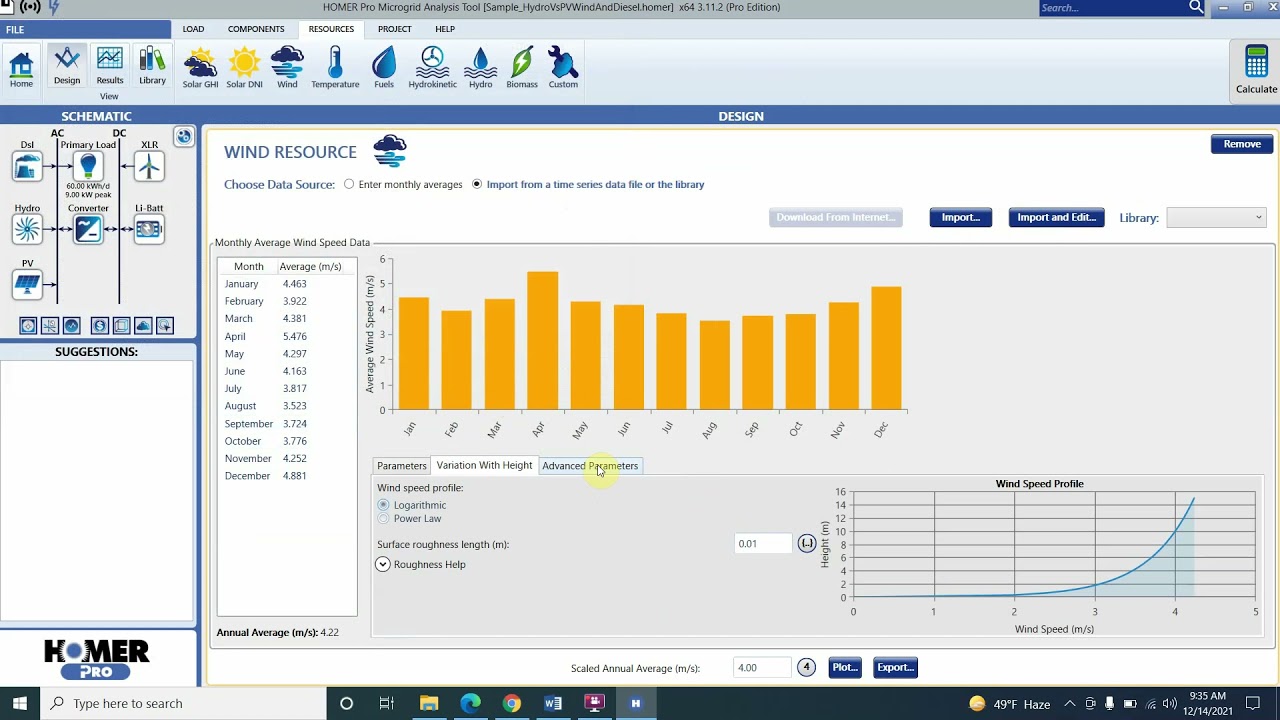1280x720 pixels.
Task: Click the cloud emissions icon below schematic
Action: point(143,326)
